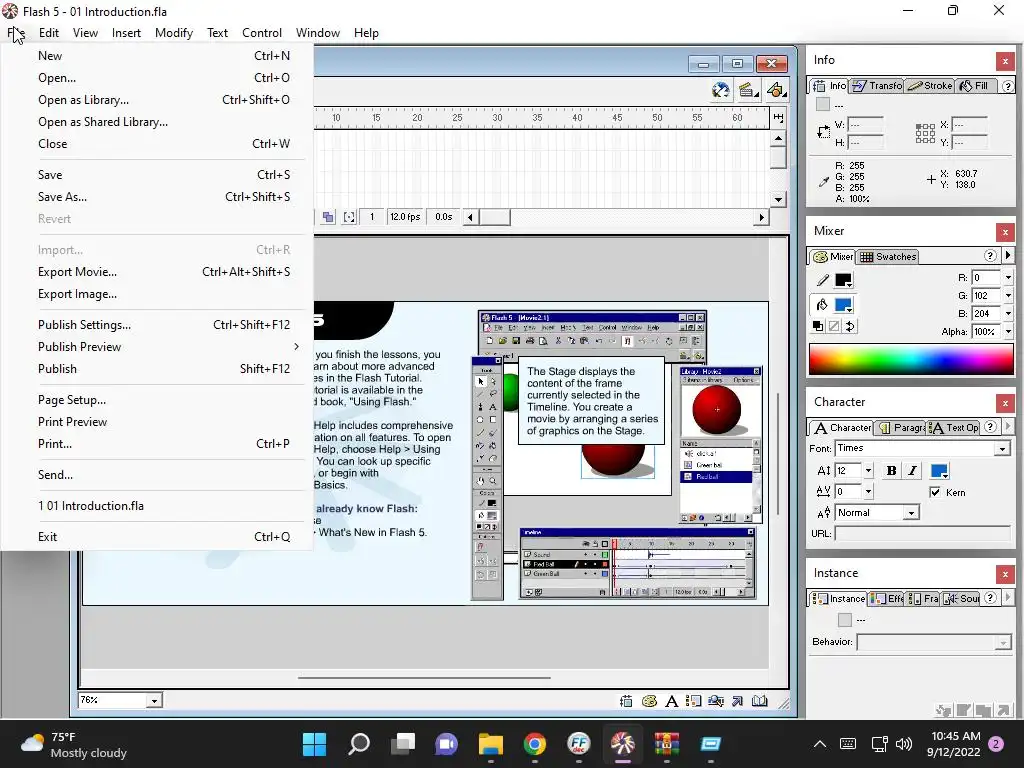1024x768 pixels.
Task: Switch to the Paragraph tab
Action: (901, 428)
